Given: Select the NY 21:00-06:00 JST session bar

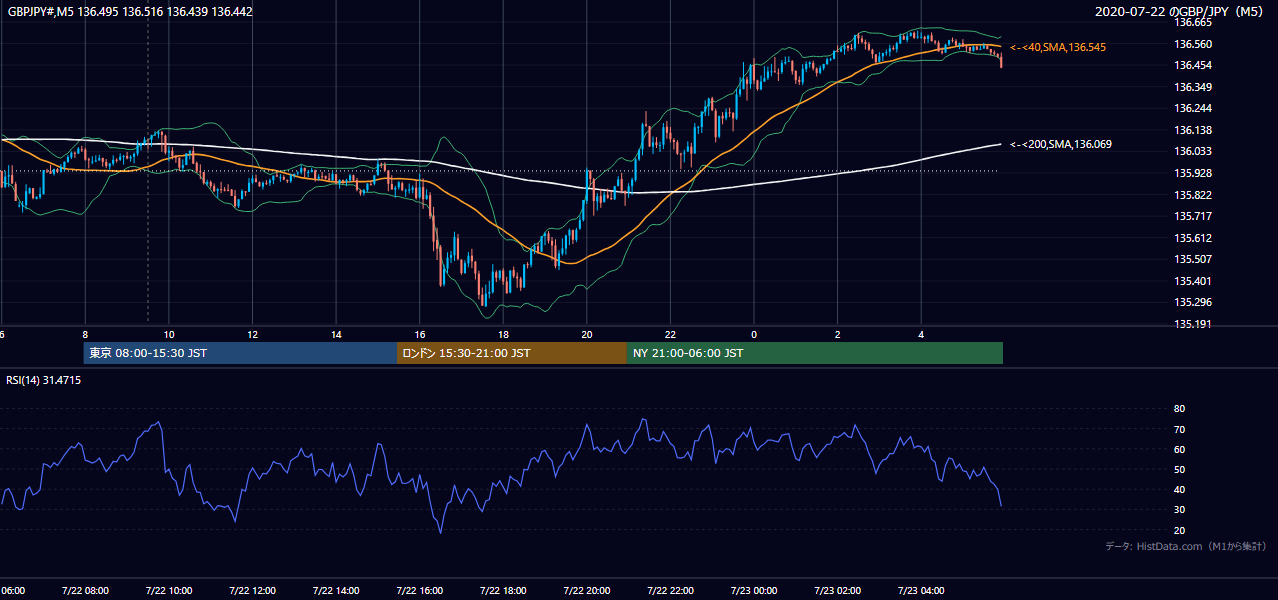Looking at the screenshot, I should click(815, 353).
